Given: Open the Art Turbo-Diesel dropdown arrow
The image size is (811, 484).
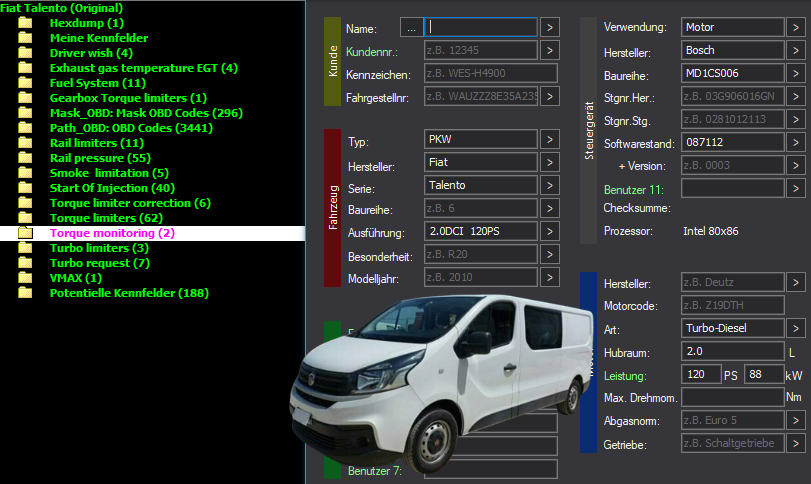Looking at the screenshot, I should tap(796, 328).
